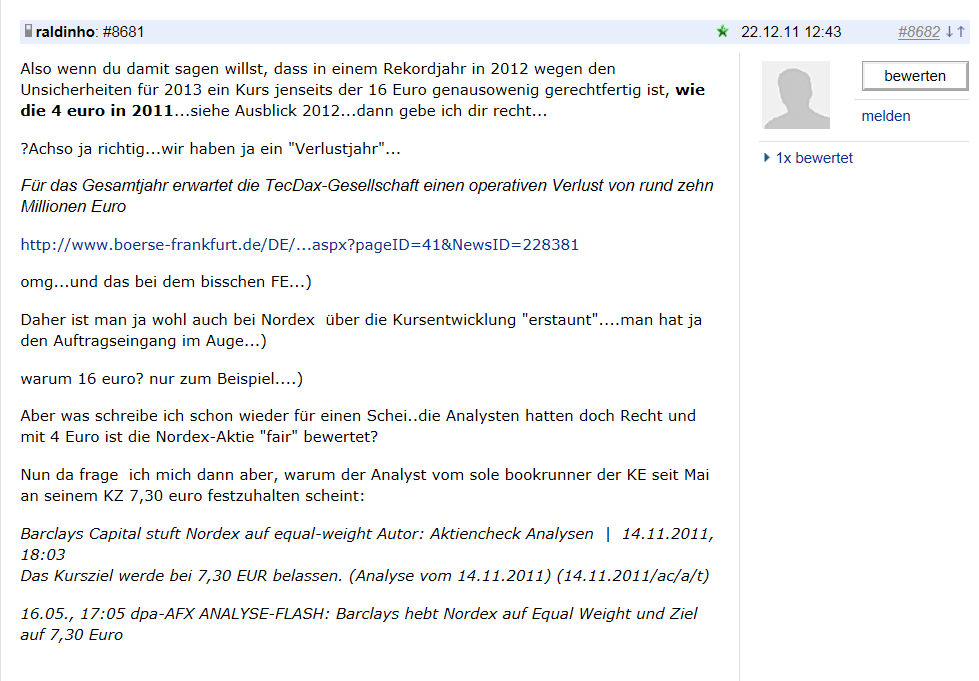
Task: Click the up arrow to jump to previous post
Action: point(961,31)
